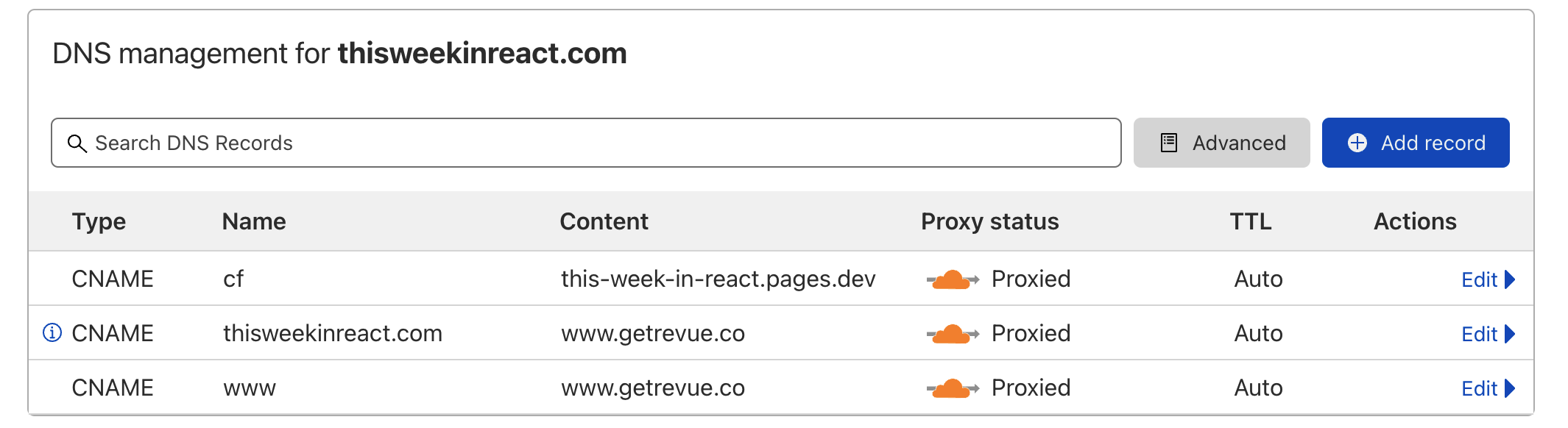This screenshot has height=428, width=1568.
Task: Expand the www record edit arrow
Action: pyautogui.click(x=1510, y=388)
